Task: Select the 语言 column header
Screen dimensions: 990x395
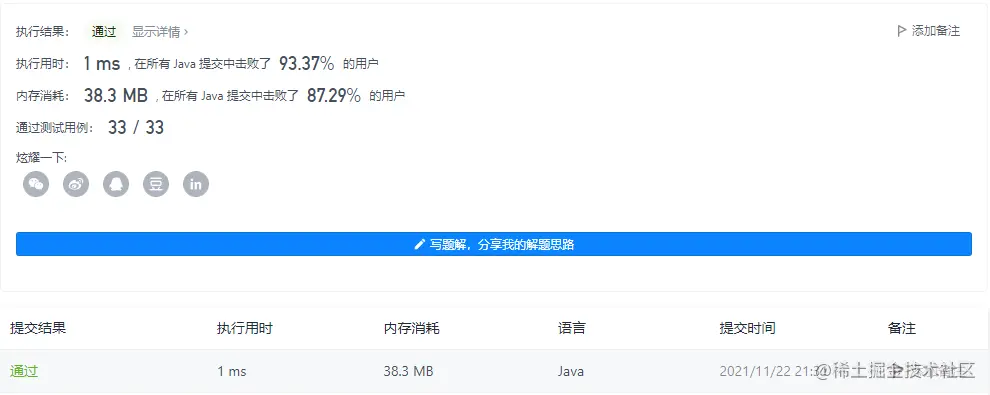Action: click(x=571, y=328)
